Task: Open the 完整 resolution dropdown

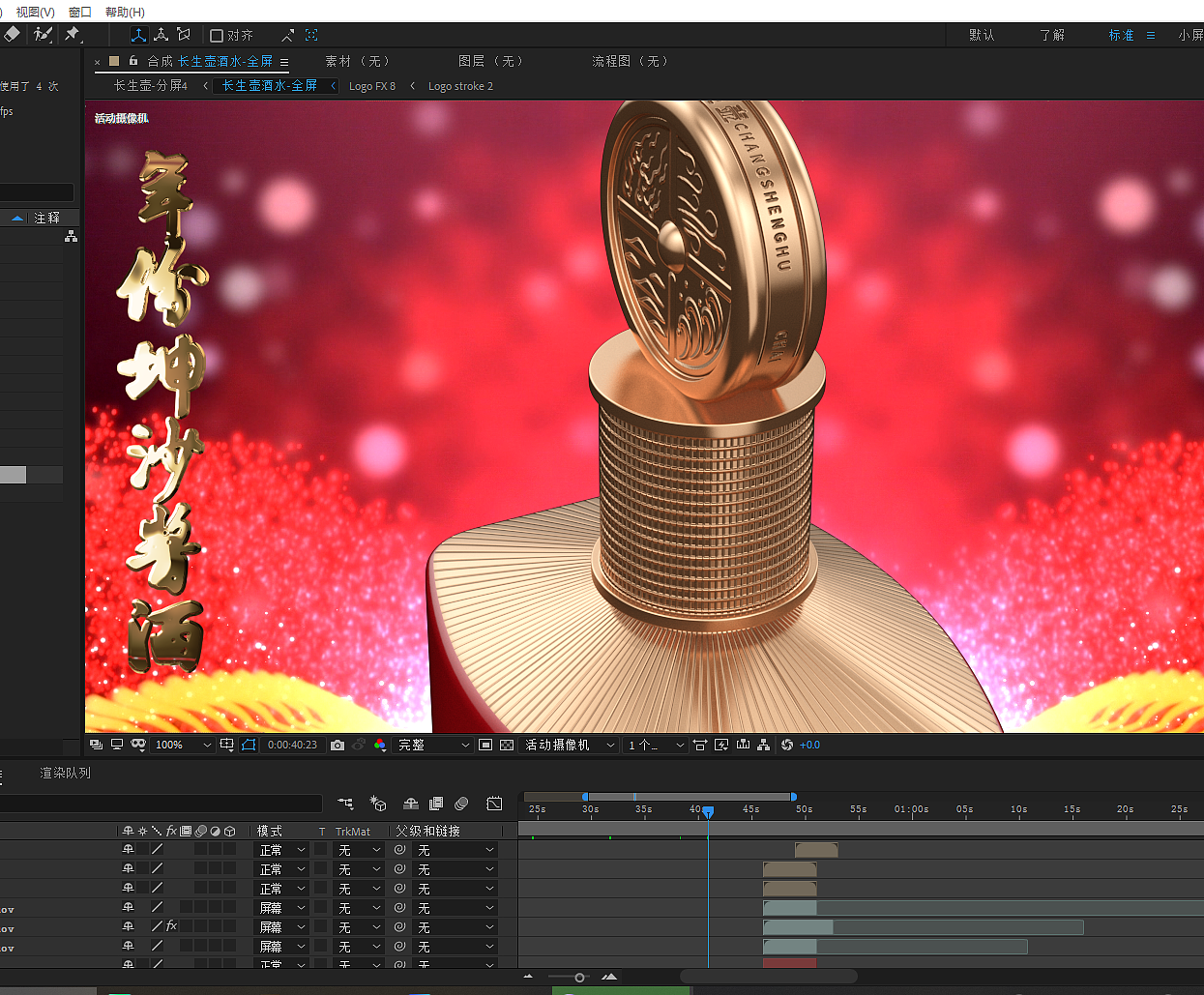Action: point(433,745)
